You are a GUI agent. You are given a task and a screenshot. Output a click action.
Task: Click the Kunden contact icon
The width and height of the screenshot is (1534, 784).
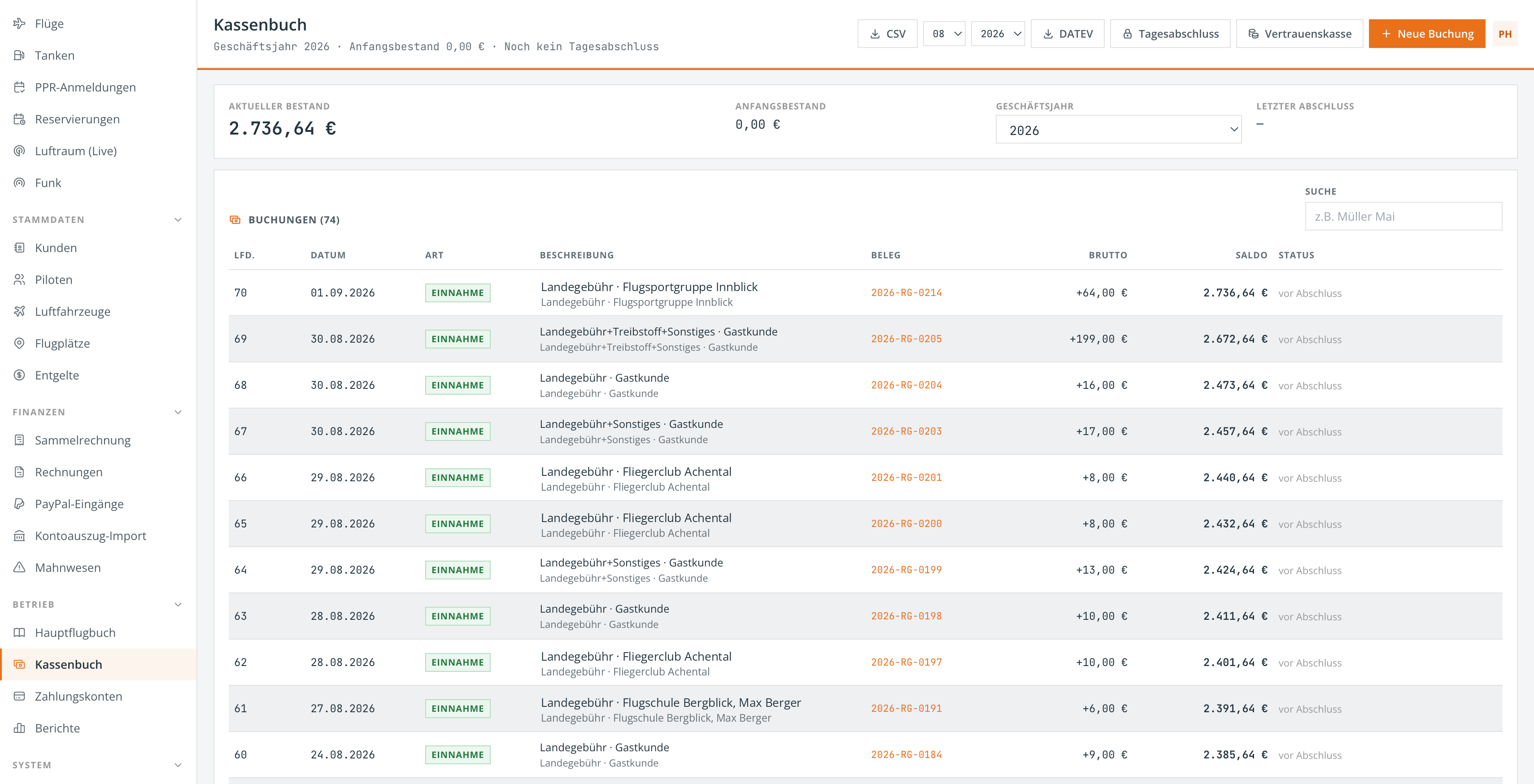[20, 248]
